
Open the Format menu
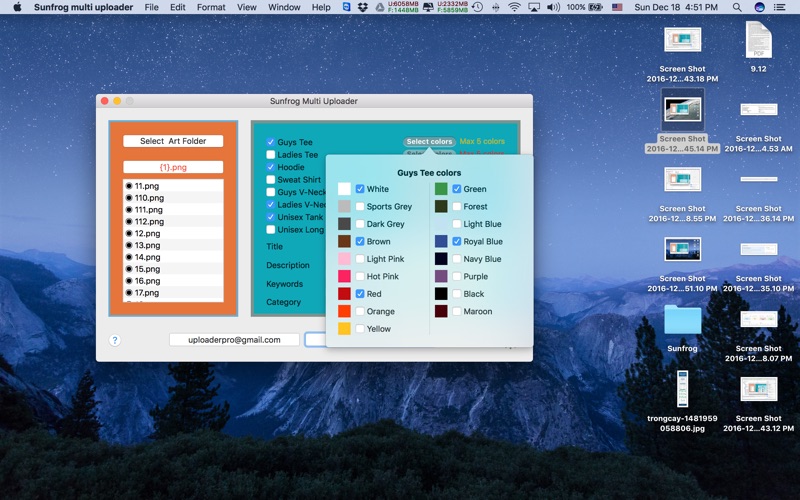pyautogui.click(x=211, y=7)
